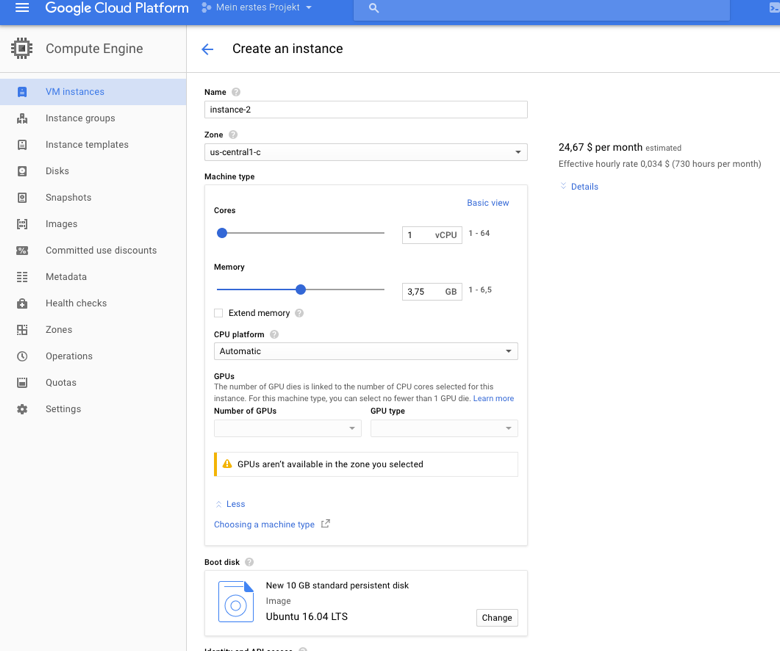Select VM instances in the sidebar
The width and height of the screenshot is (780, 651).
pos(93,92)
